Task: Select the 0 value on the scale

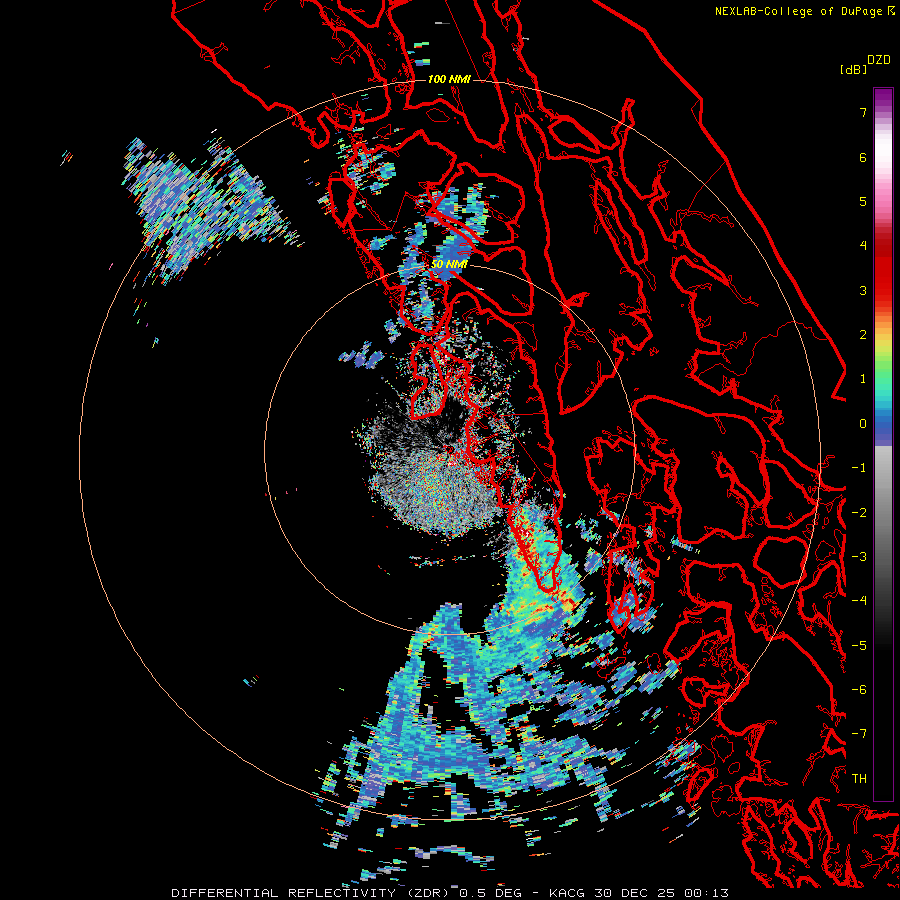Action: click(x=863, y=424)
